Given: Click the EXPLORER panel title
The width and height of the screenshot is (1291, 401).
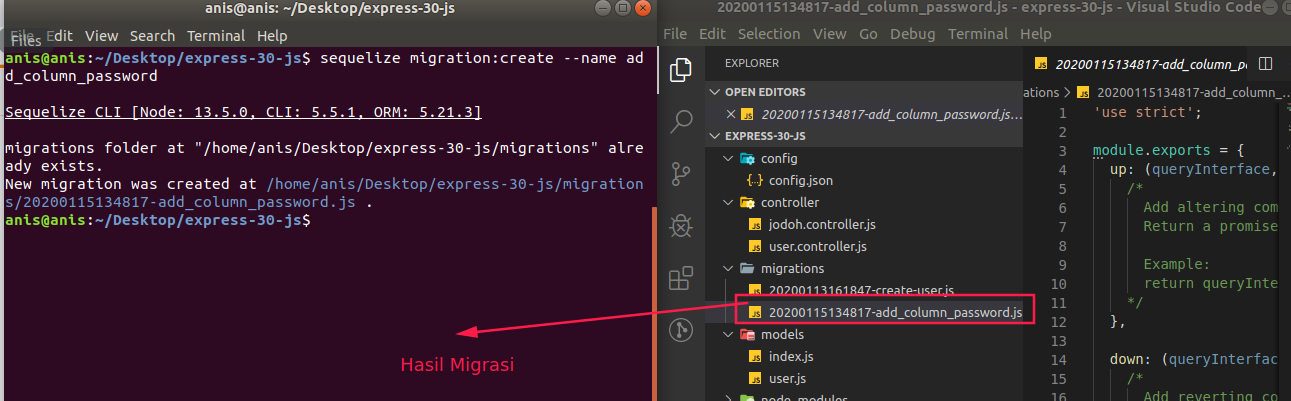Looking at the screenshot, I should point(751,63).
